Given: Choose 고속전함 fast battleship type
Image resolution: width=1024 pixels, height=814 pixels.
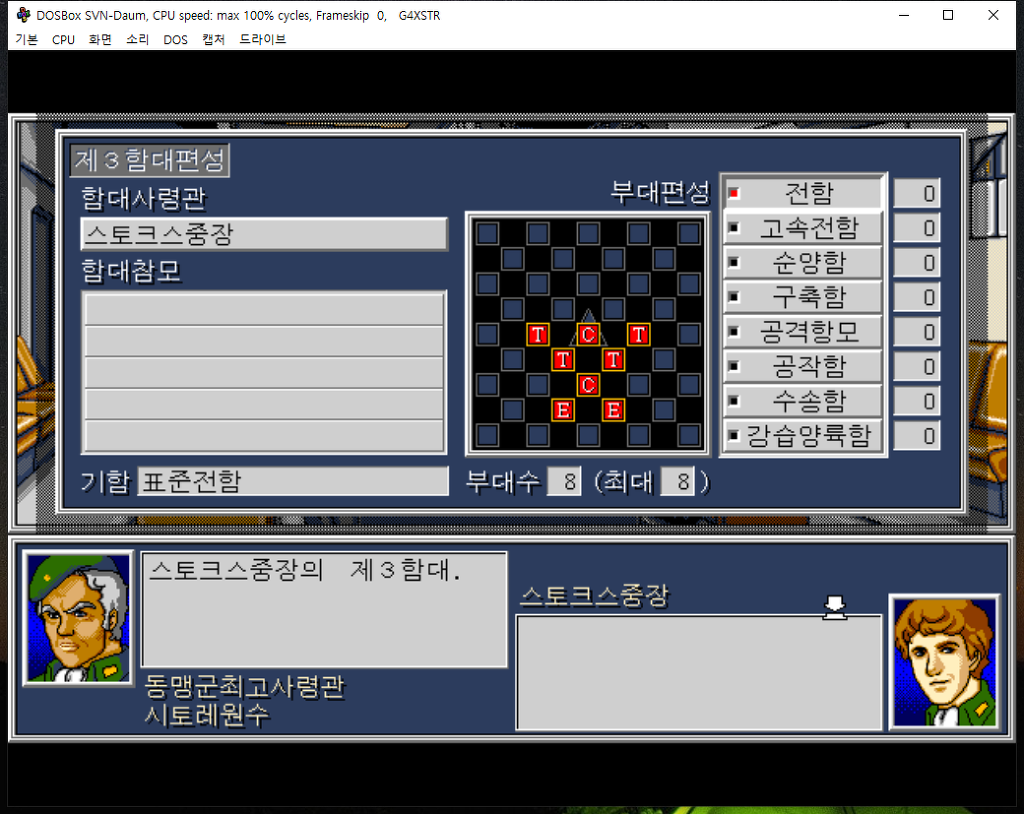Looking at the screenshot, I should 803,228.
